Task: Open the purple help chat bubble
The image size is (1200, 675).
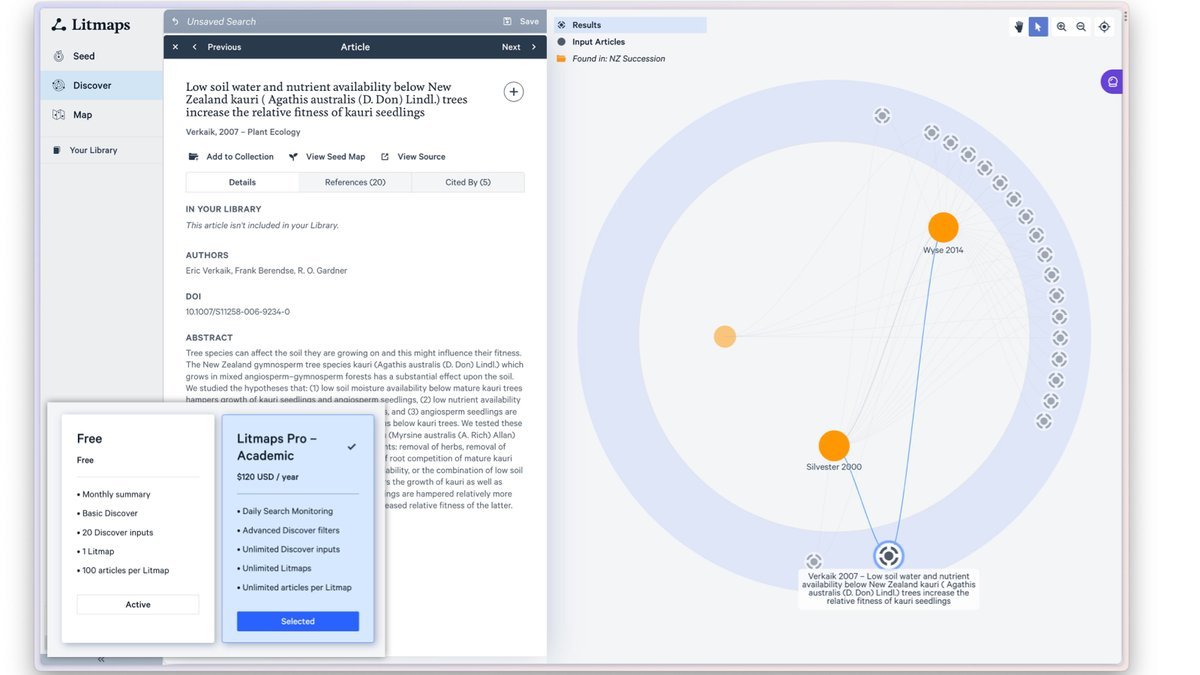Action: (x=1112, y=82)
